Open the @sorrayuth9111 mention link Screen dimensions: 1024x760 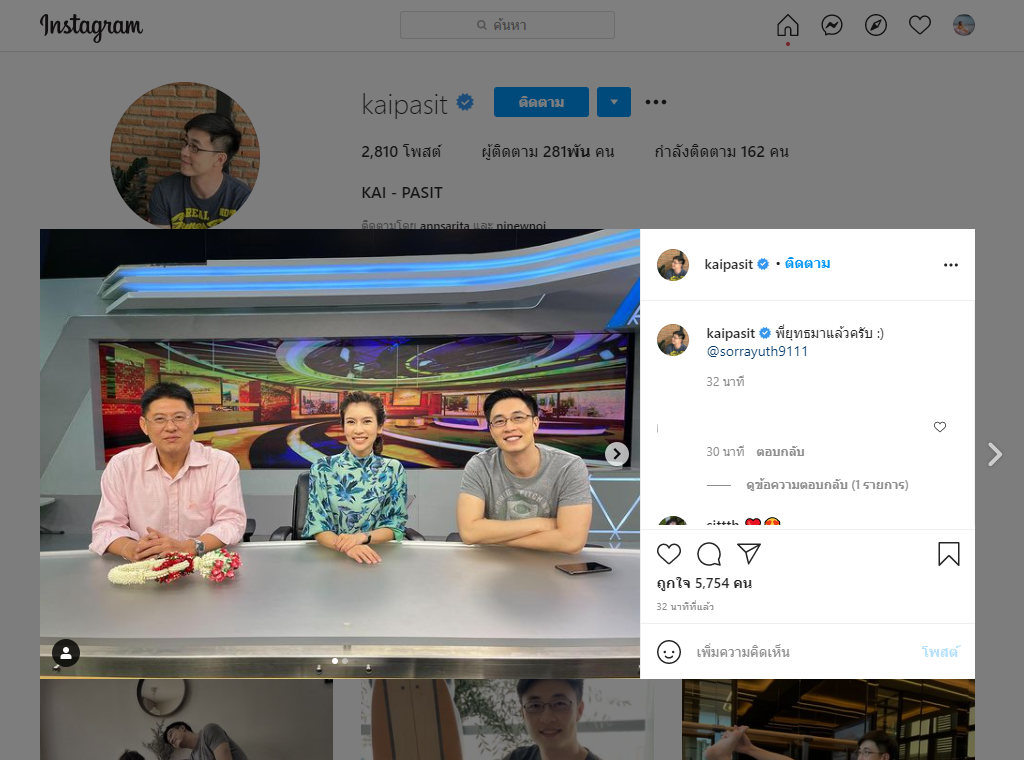pyautogui.click(x=757, y=352)
